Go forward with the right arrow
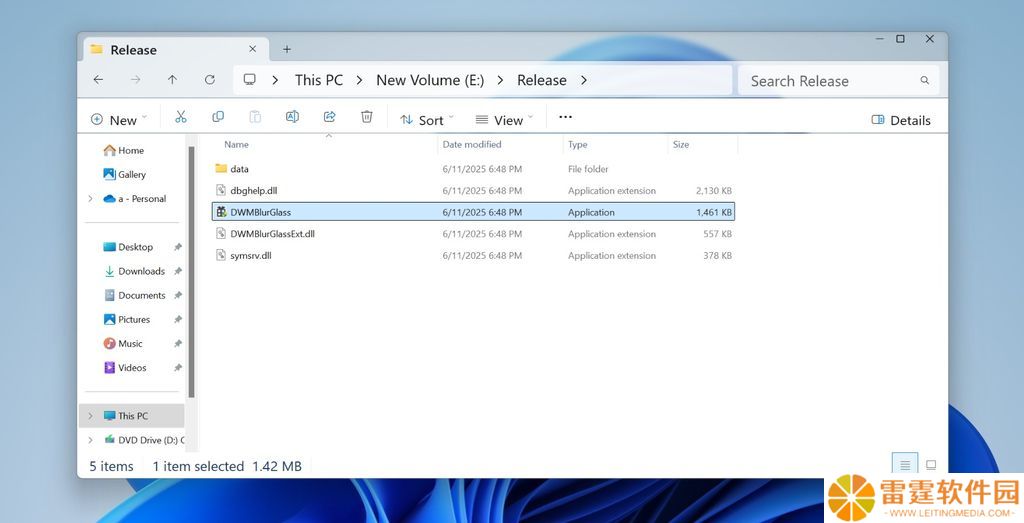 coord(135,80)
